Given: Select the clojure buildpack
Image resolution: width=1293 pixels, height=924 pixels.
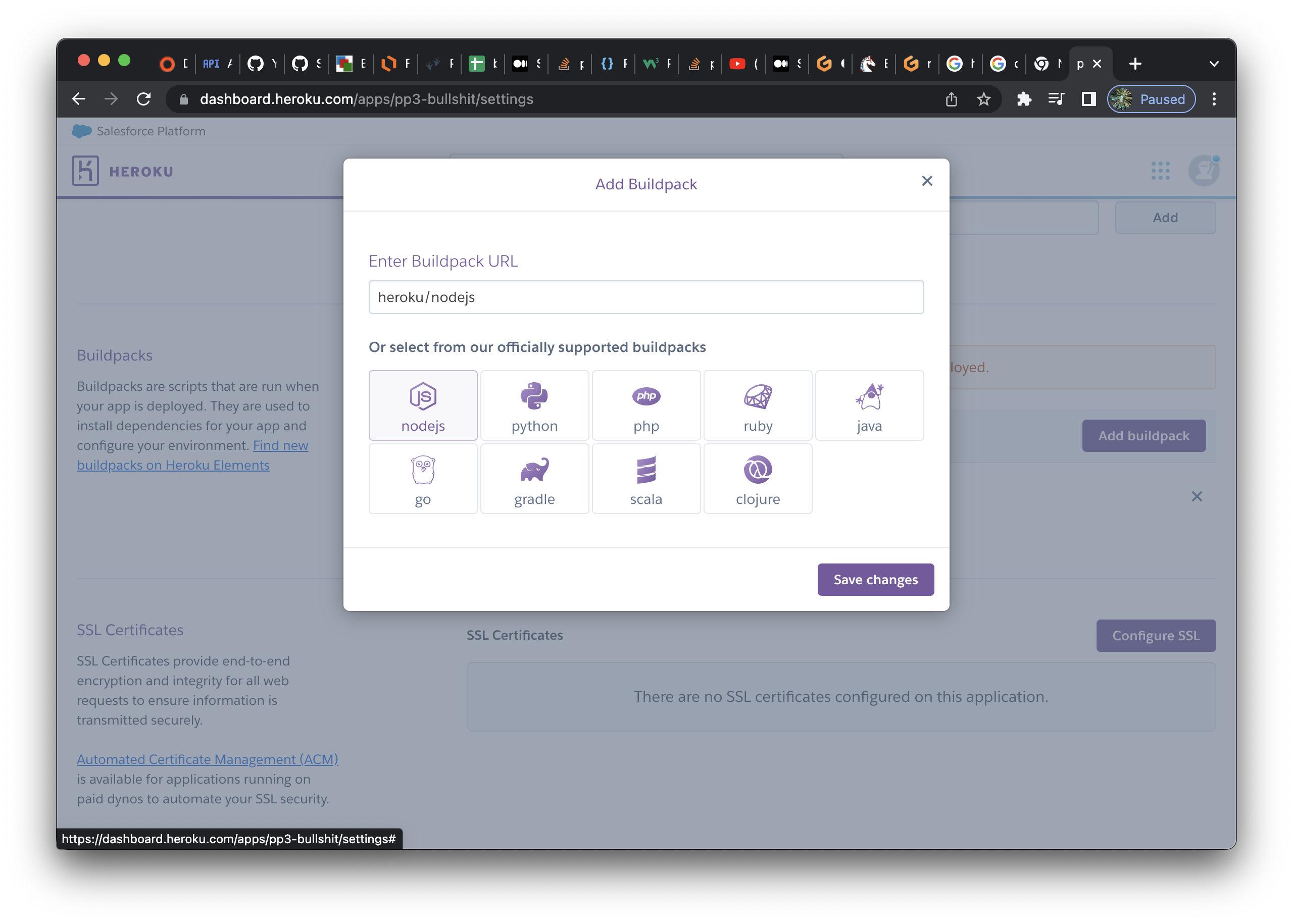Looking at the screenshot, I should 758,479.
